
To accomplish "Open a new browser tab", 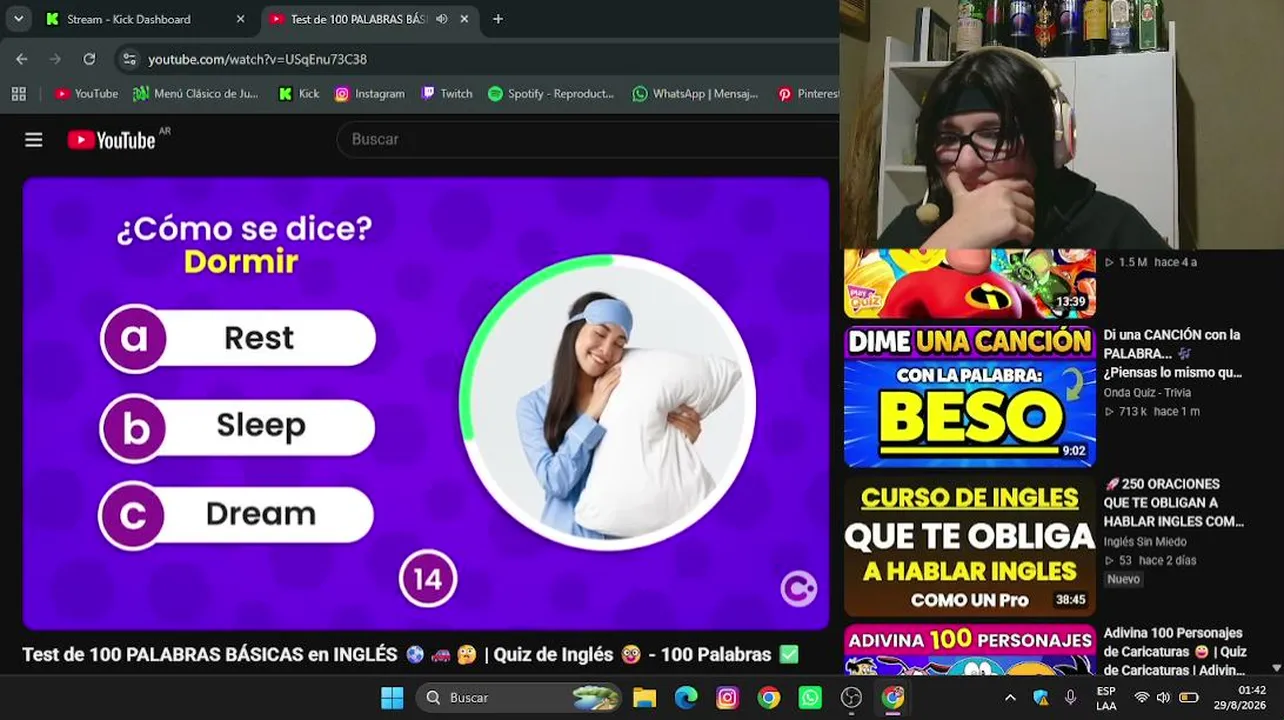I will coord(498,19).
